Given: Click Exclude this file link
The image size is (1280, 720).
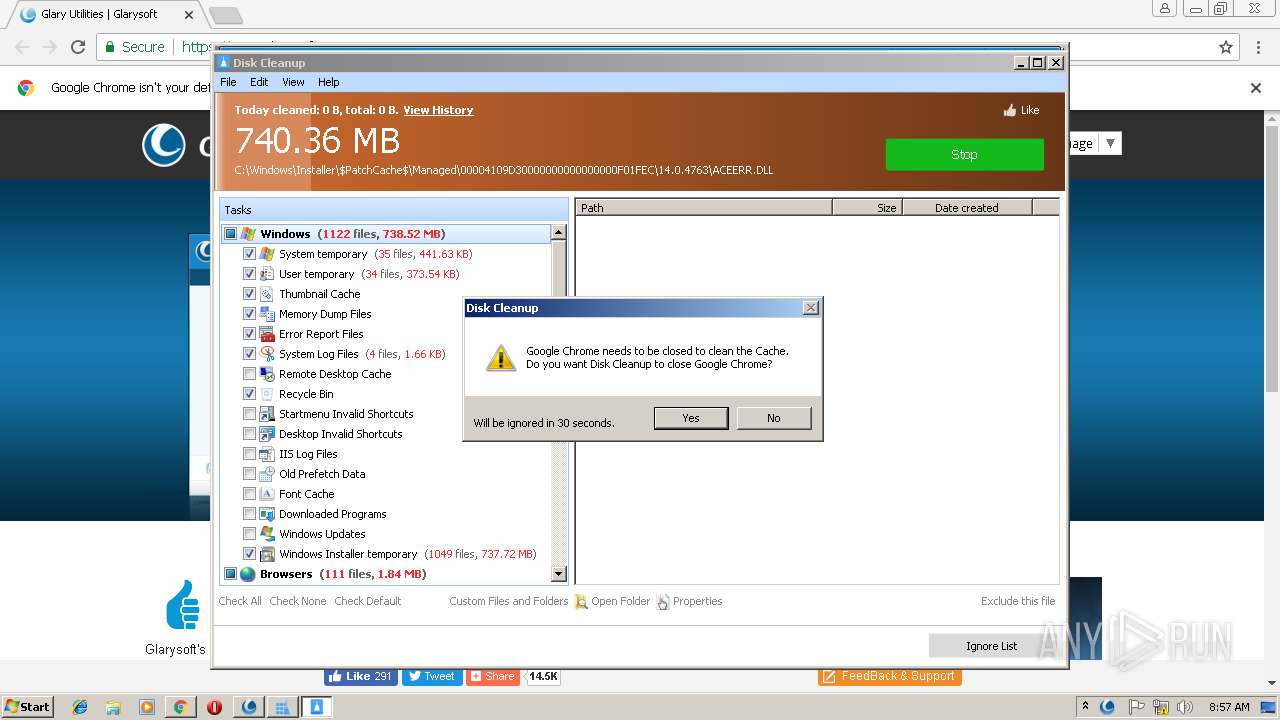Looking at the screenshot, I should coord(1018,601).
